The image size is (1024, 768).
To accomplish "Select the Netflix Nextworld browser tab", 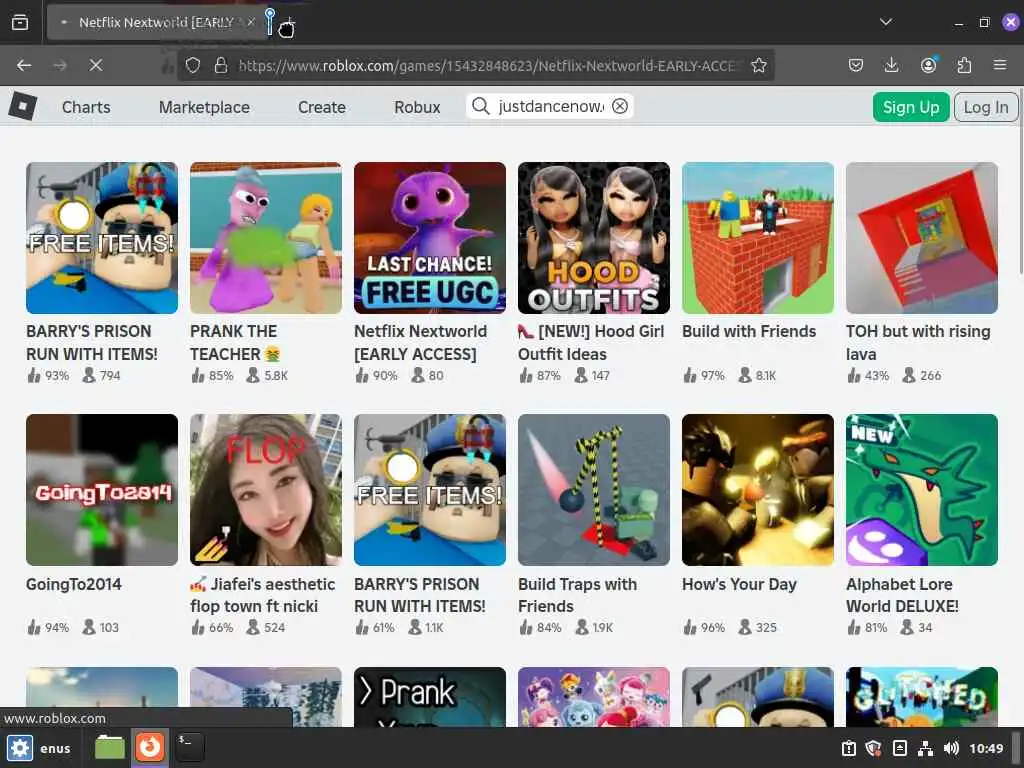I will coord(157,22).
